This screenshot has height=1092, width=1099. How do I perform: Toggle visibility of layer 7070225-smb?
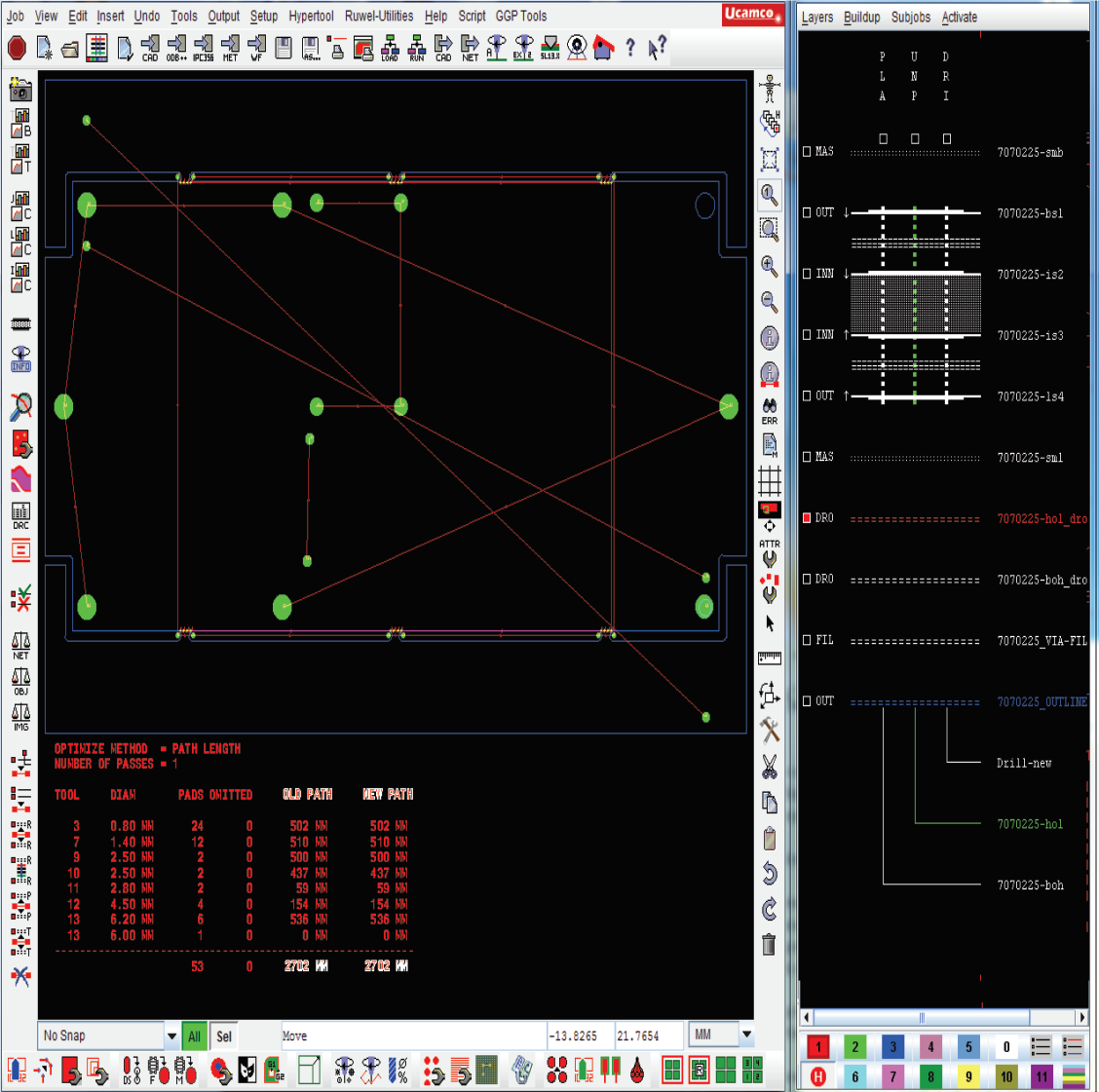807,151
